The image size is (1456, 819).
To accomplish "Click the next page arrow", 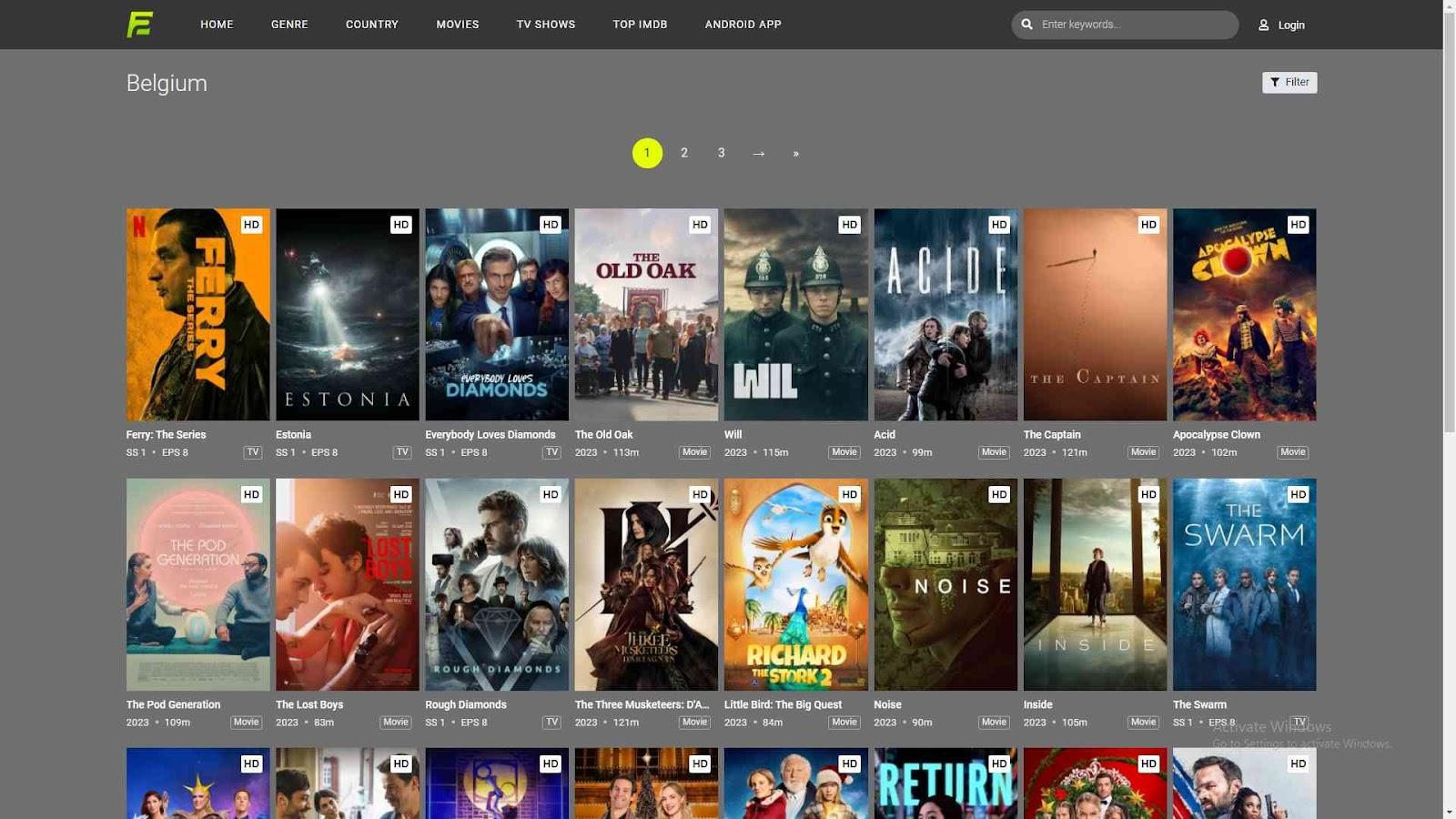I will tap(759, 153).
